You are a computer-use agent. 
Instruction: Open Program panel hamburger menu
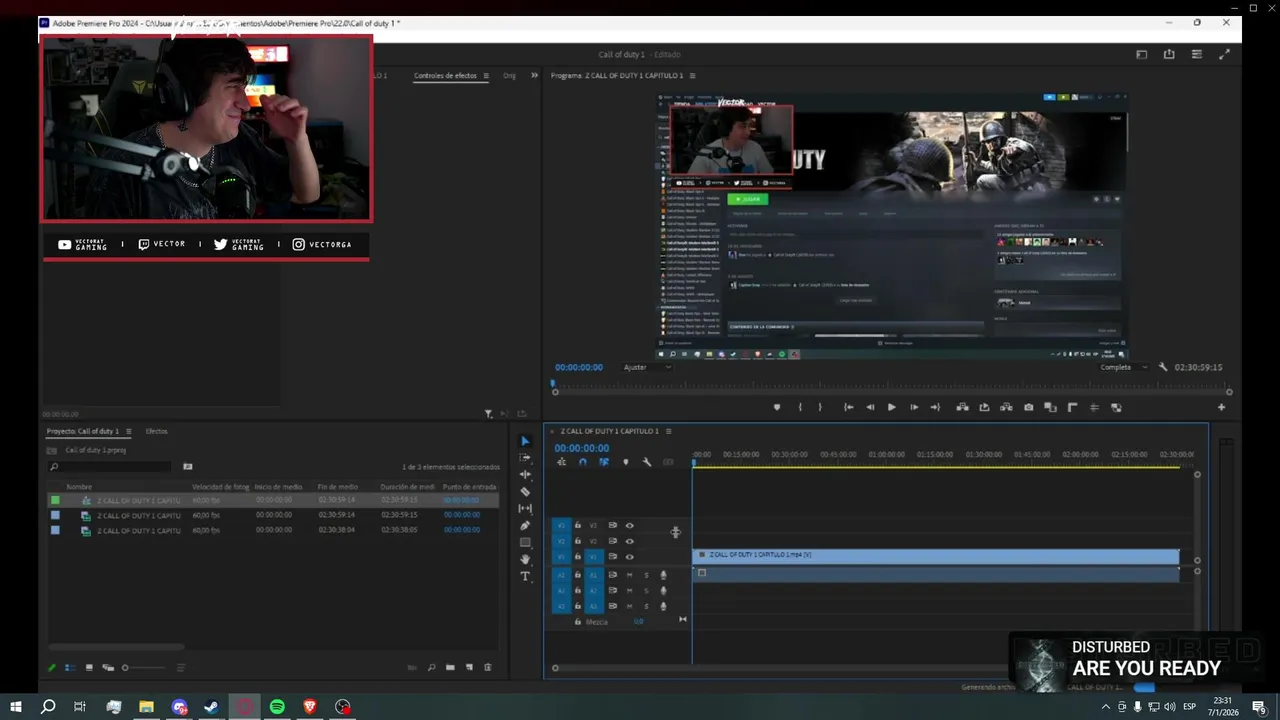coord(692,76)
